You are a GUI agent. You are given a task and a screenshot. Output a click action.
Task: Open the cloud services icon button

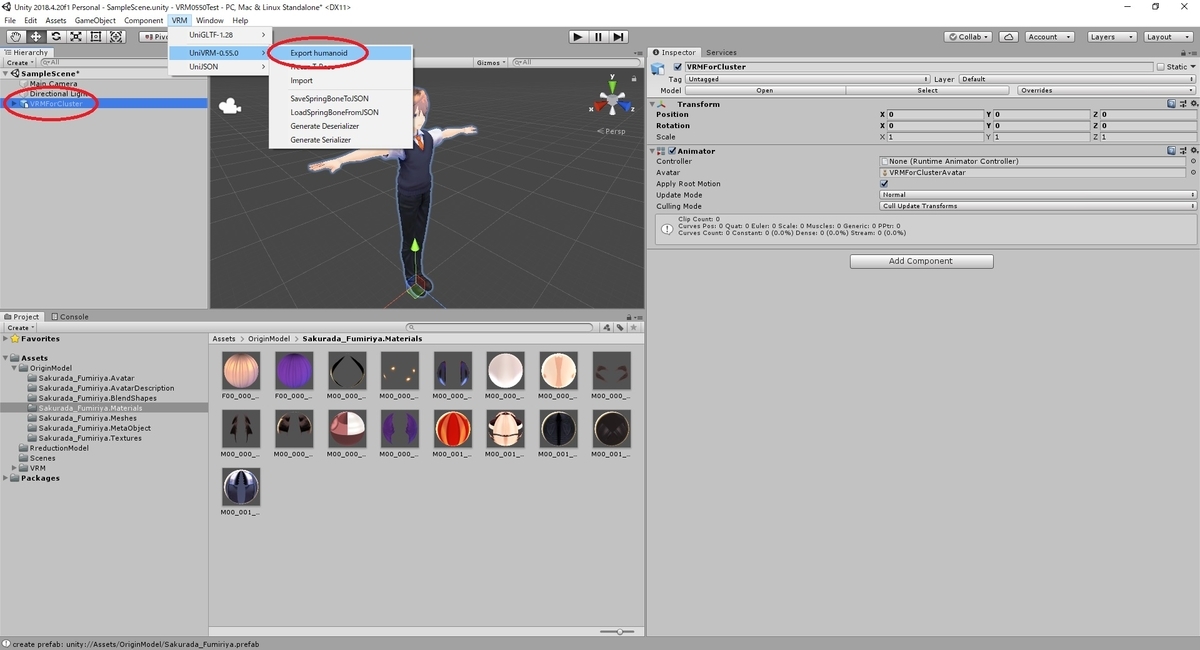point(1010,37)
